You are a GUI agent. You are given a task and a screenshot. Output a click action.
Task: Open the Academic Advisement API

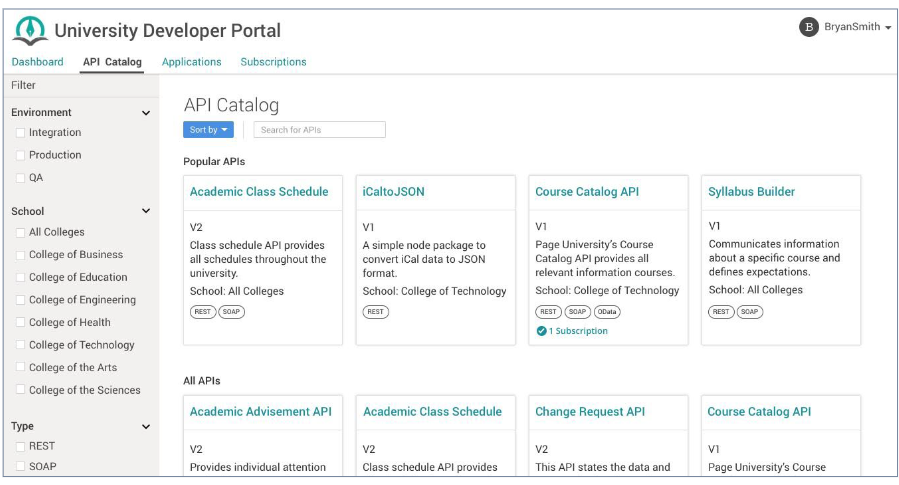[x=261, y=412]
